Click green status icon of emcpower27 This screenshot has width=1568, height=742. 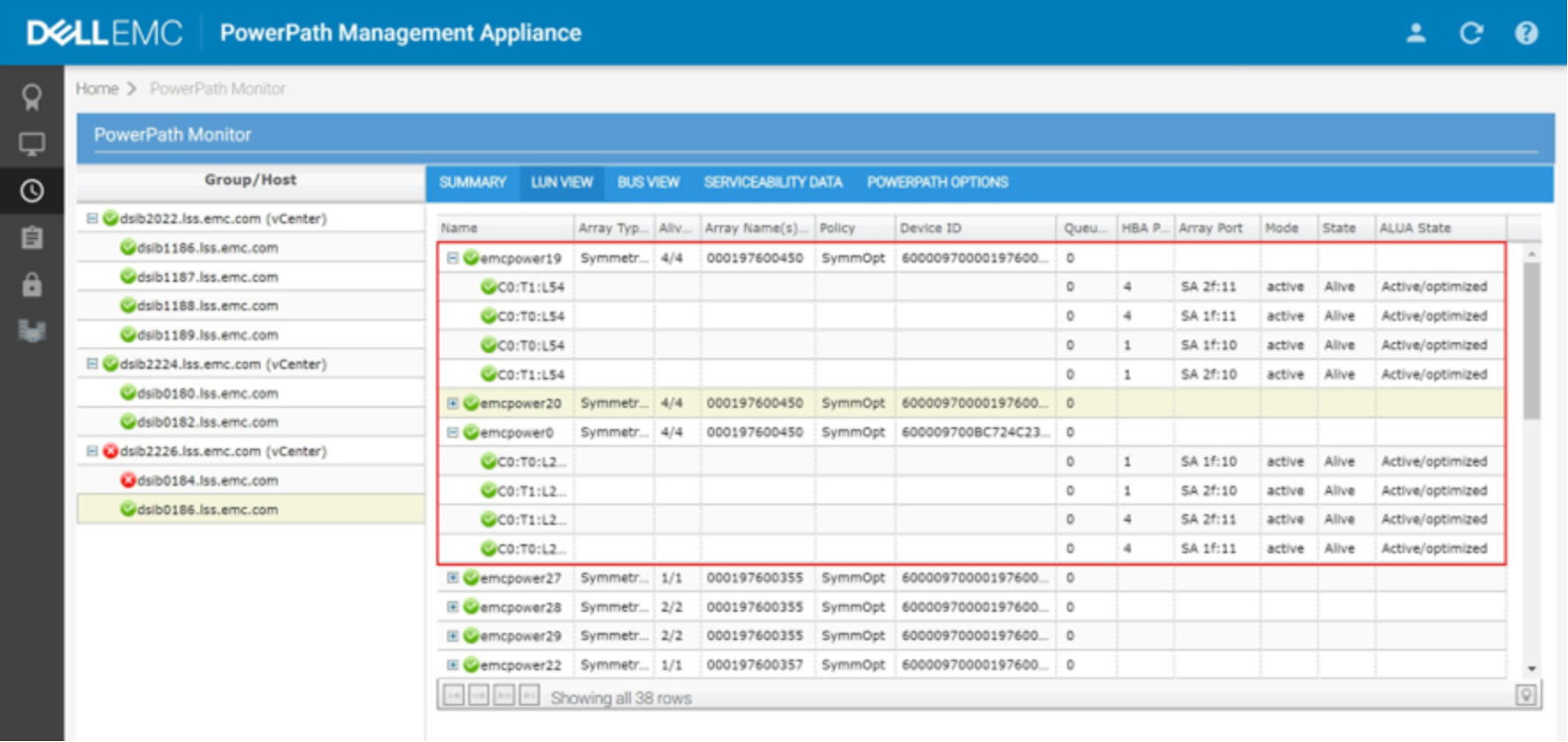pos(471,578)
